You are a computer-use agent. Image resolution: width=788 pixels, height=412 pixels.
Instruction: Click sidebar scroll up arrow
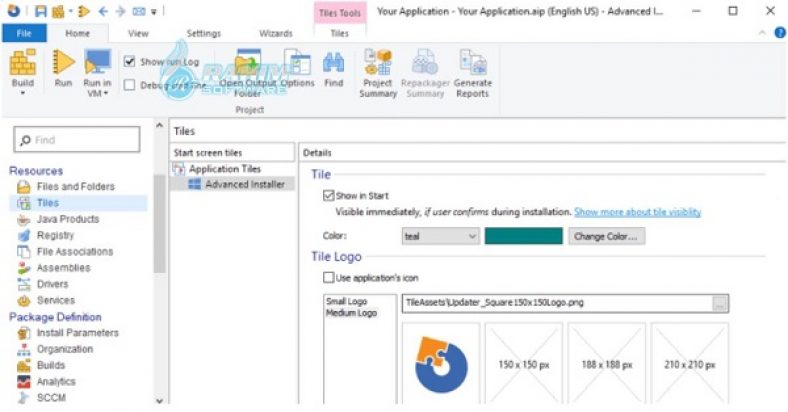click(160, 126)
